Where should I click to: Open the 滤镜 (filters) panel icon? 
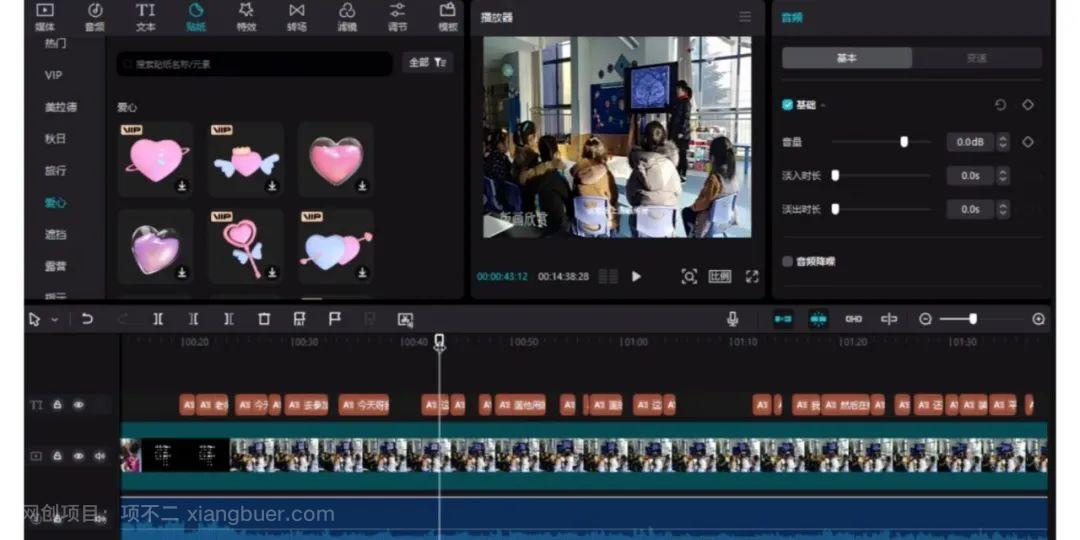click(347, 15)
